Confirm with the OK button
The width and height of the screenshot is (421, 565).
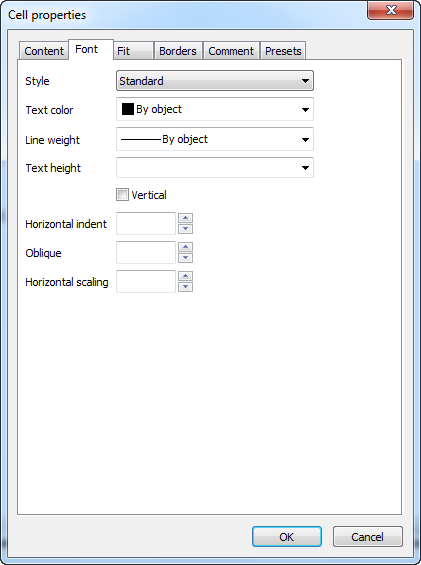coord(287,537)
